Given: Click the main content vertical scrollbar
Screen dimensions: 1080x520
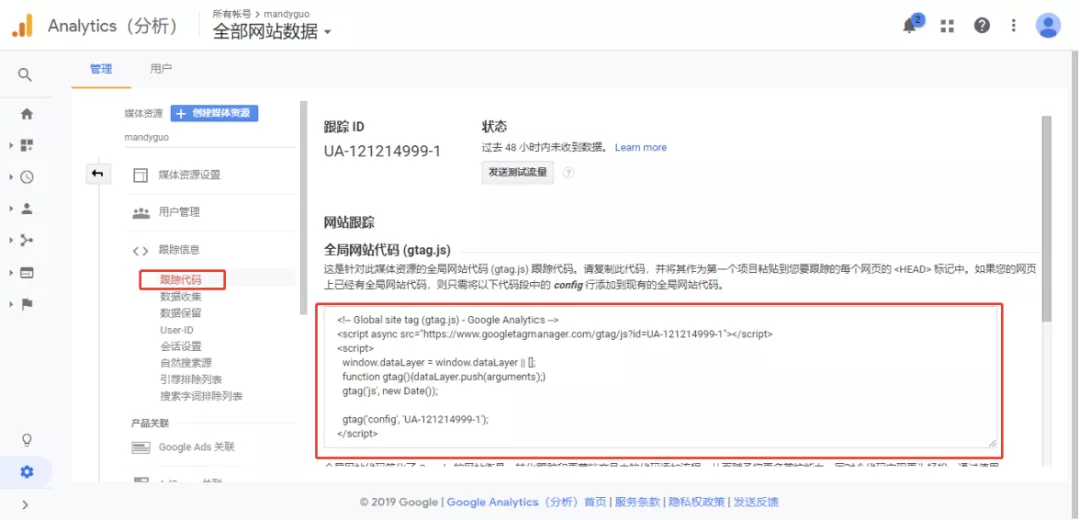Looking at the screenshot, I should click(x=1046, y=219).
